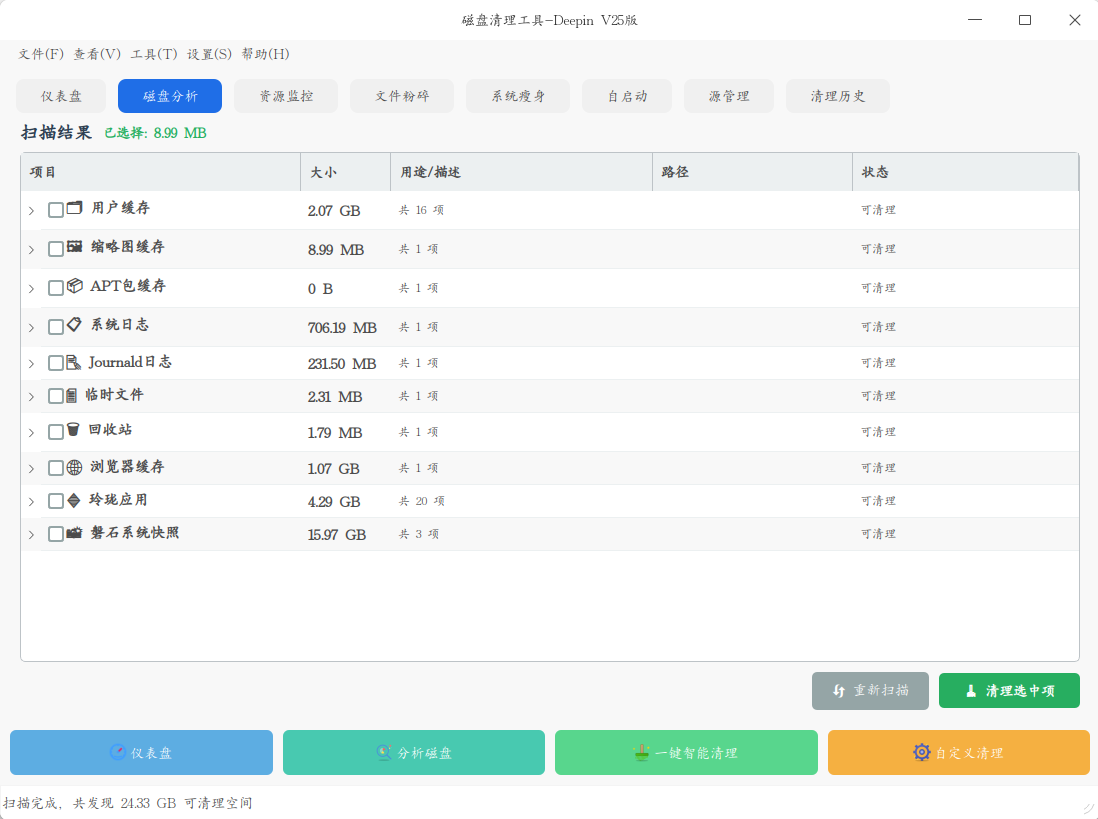Click the Journald日志 document icon
This screenshot has width=1098, height=819.
[74, 362]
